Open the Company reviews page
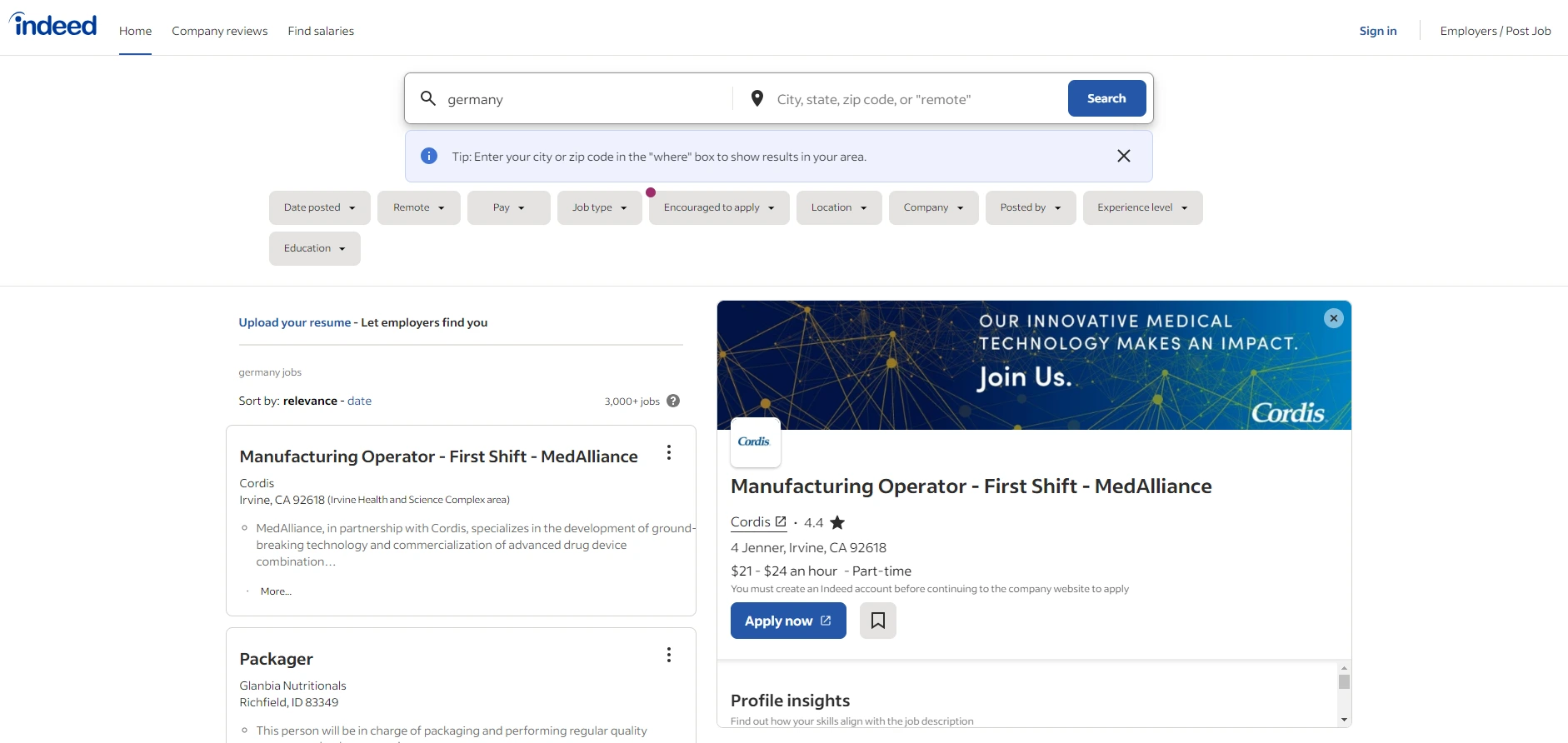 coord(220,31)
